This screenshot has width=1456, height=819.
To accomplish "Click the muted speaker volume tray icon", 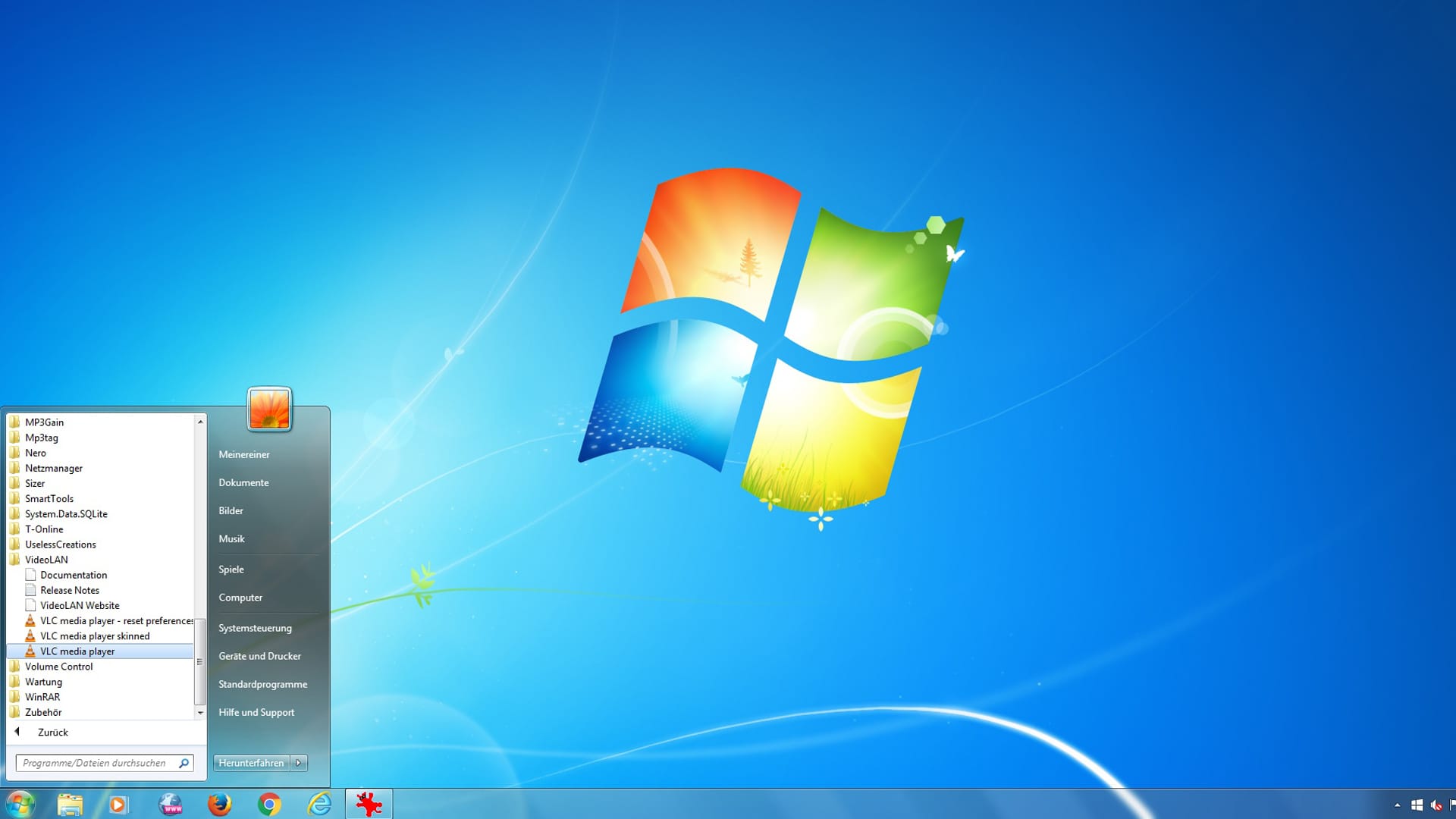I will (x=1436, y=805).
